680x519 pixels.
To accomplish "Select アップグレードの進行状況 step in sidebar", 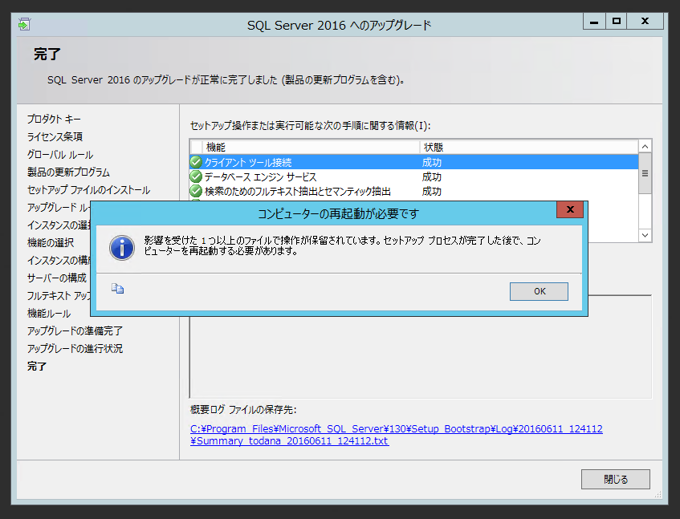I will [x=75, y=349].
